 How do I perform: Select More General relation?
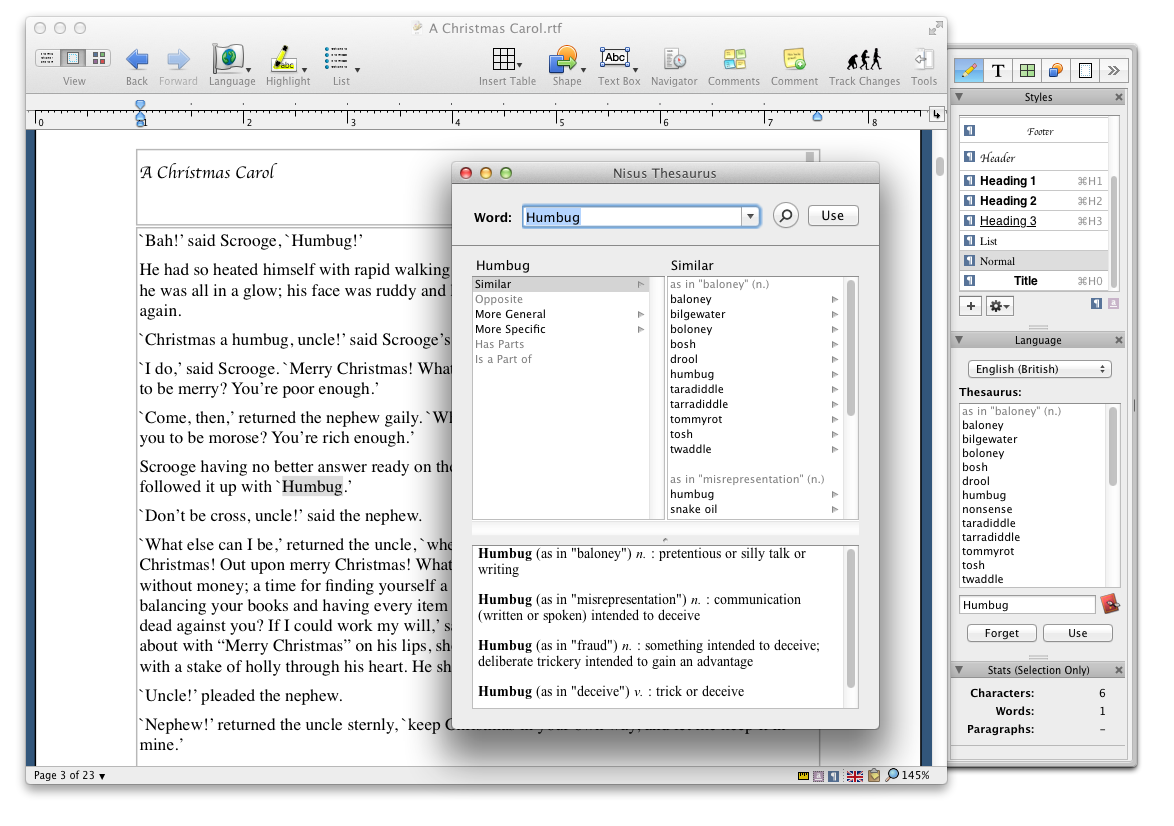[x=559, y=315]
